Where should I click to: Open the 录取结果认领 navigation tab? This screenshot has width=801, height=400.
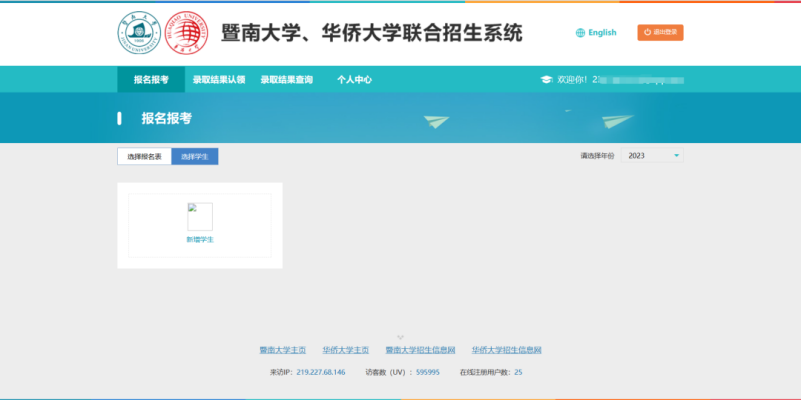219,80
